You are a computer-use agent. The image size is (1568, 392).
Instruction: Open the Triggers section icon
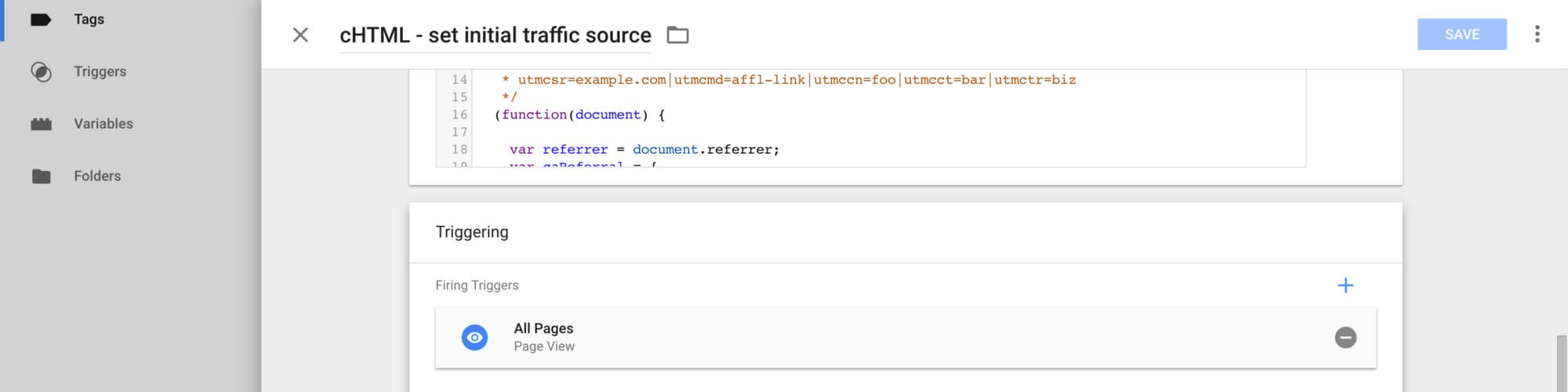pyautogui.click(x=41, y=72)
